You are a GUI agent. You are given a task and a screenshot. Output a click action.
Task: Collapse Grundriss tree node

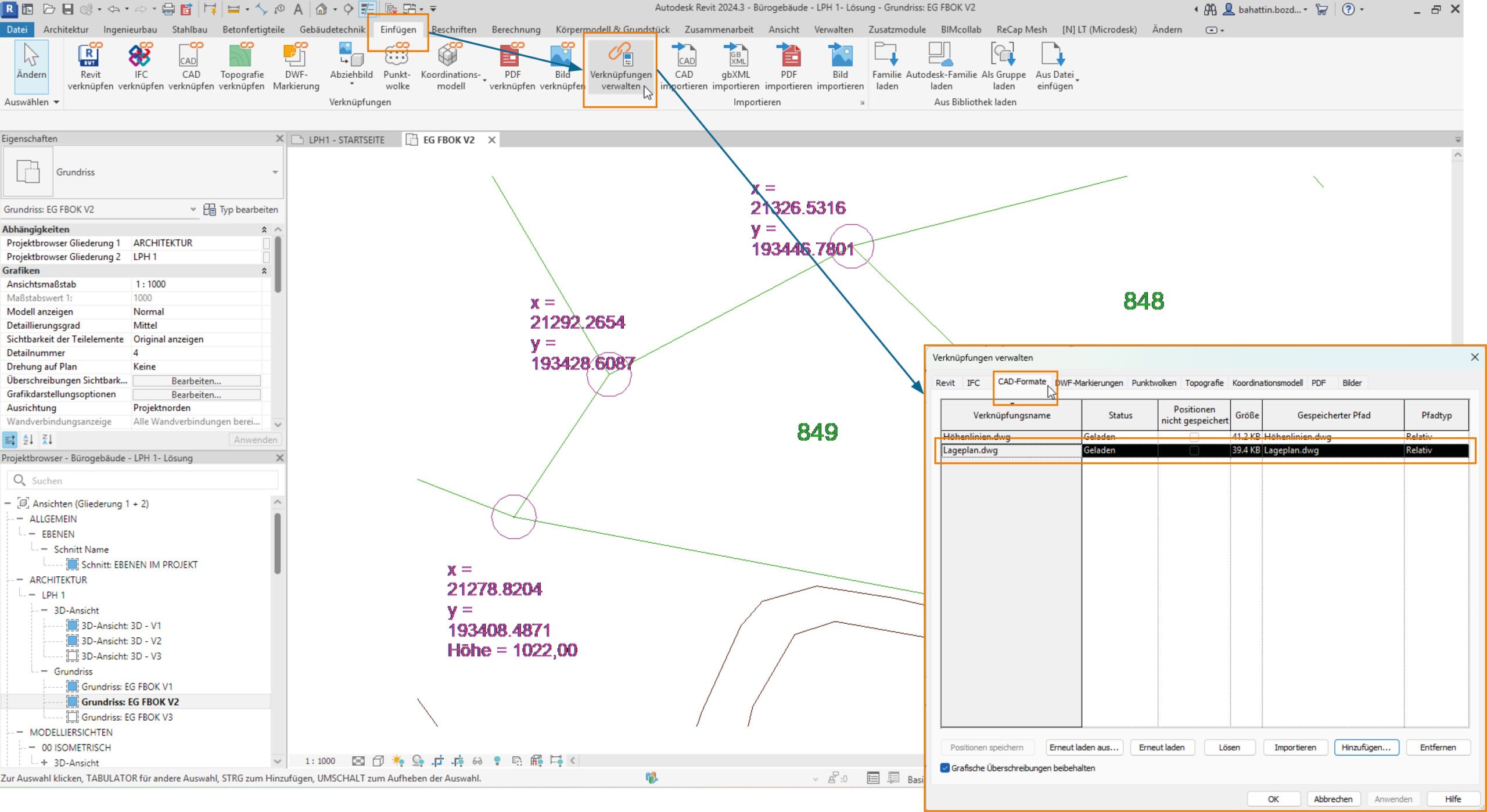click(44, 671)
